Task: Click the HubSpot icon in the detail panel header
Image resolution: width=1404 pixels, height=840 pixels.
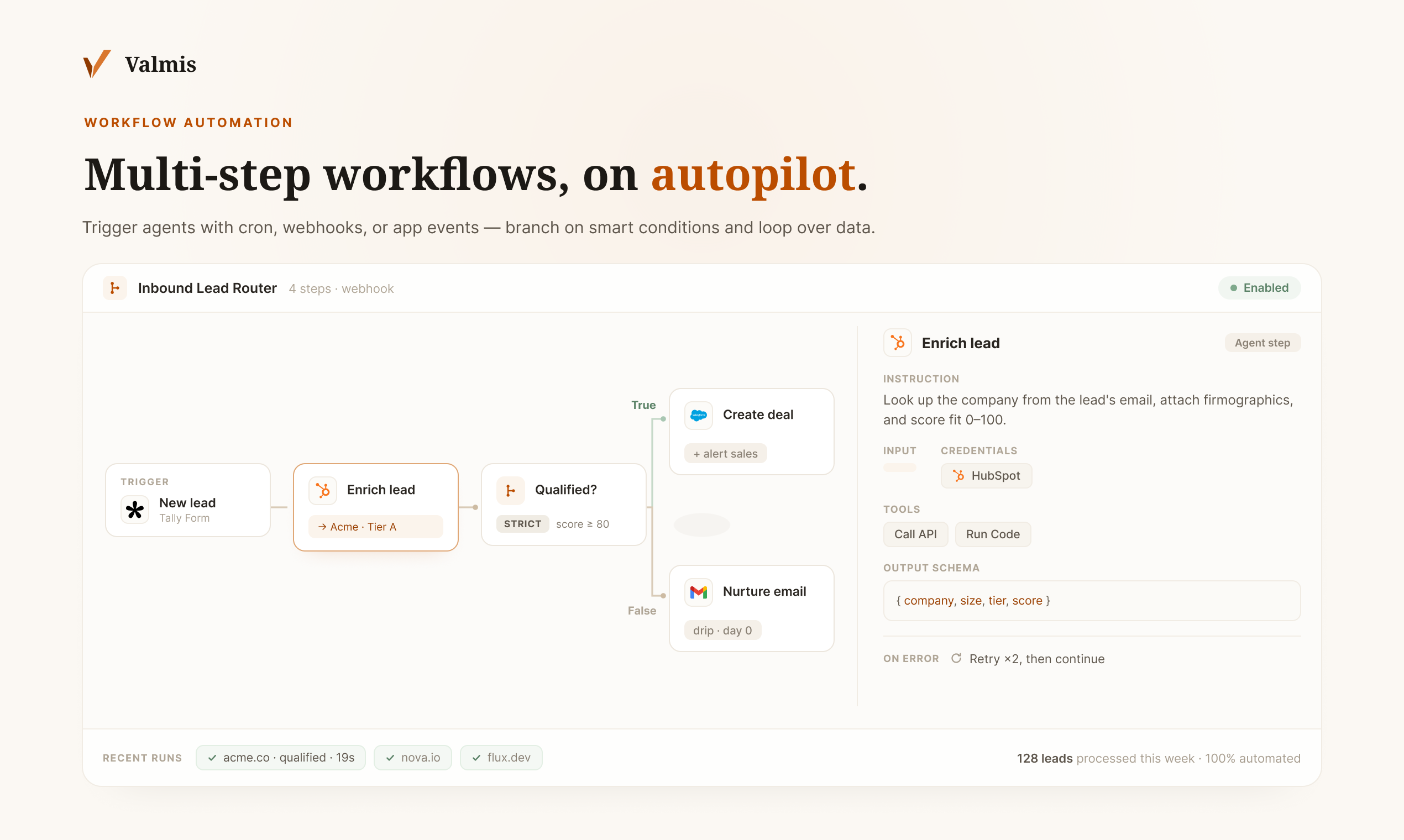Action: click(897, 343)
